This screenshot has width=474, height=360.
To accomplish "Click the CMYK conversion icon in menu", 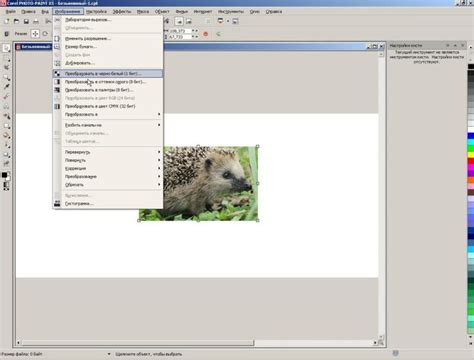I will pos(57,106).
